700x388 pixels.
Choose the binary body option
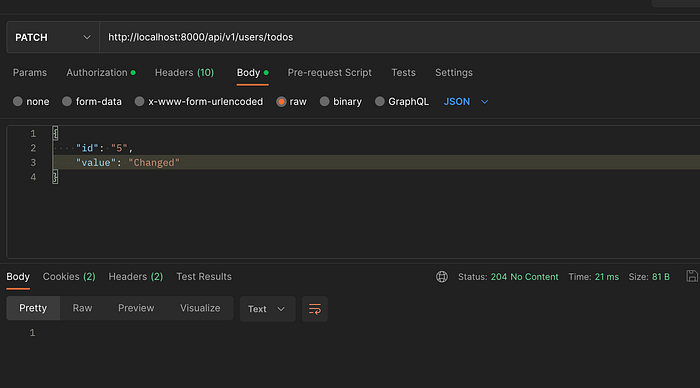coord(341,102)
